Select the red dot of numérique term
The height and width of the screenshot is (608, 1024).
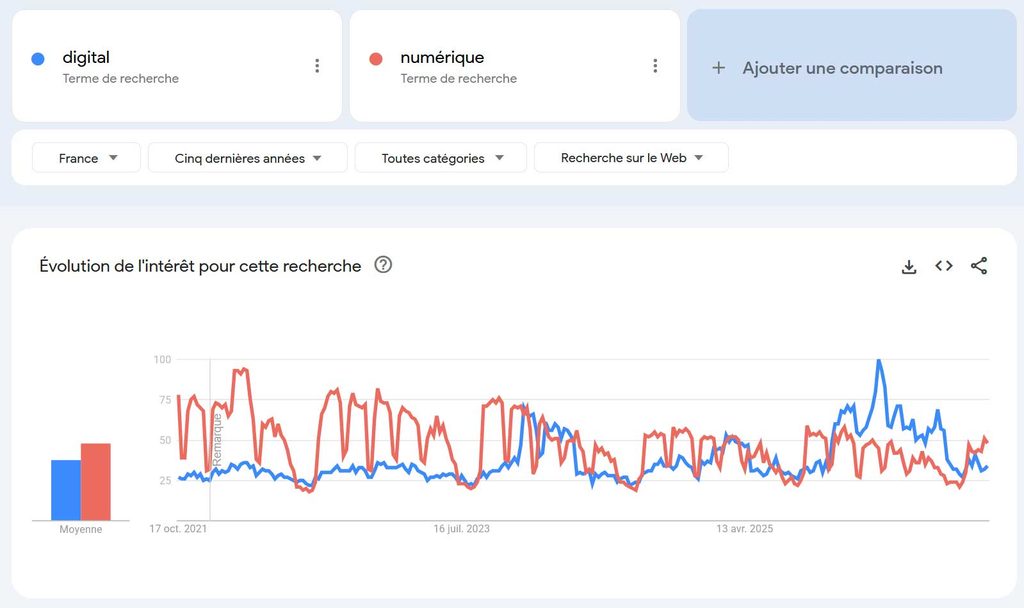coord(376,59)
